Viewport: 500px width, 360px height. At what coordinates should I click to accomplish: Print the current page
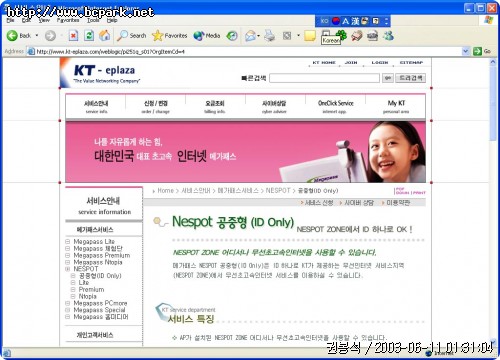point(270,35)
